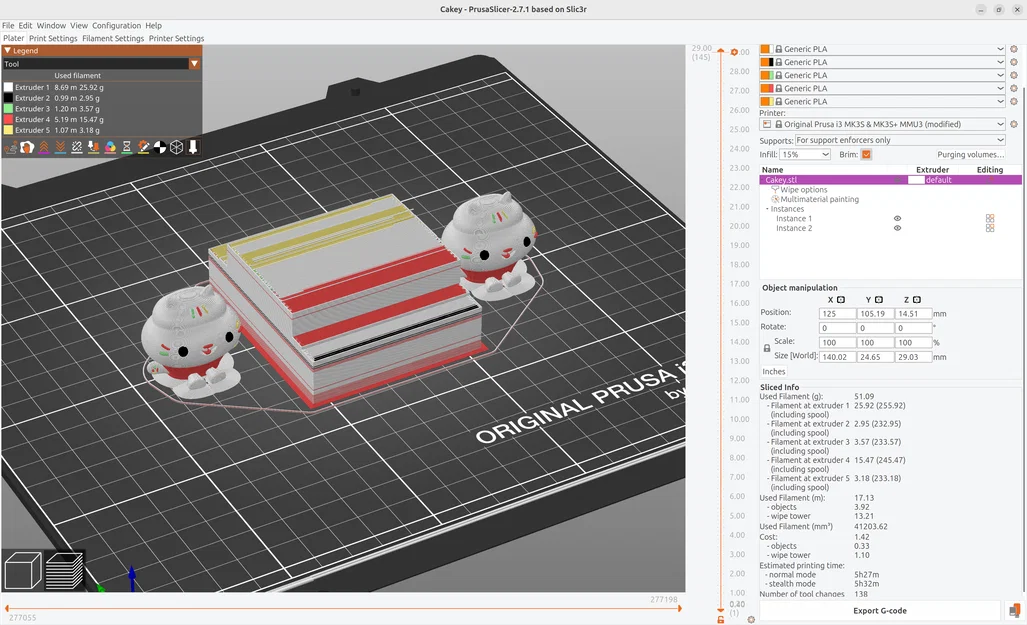
Task: Click horizontal move slider right thumb
Action: point(679,609)
